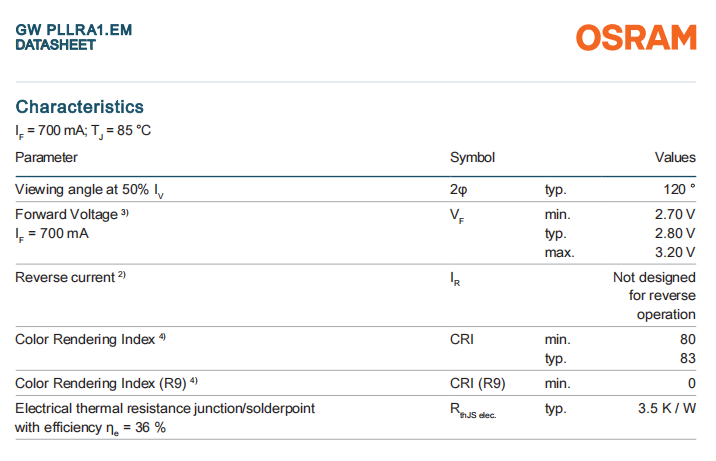This screenshot has height=461, width=716.
Task: Select the Electrical thermal resistance parameter text
Action: tap(166, 409)
